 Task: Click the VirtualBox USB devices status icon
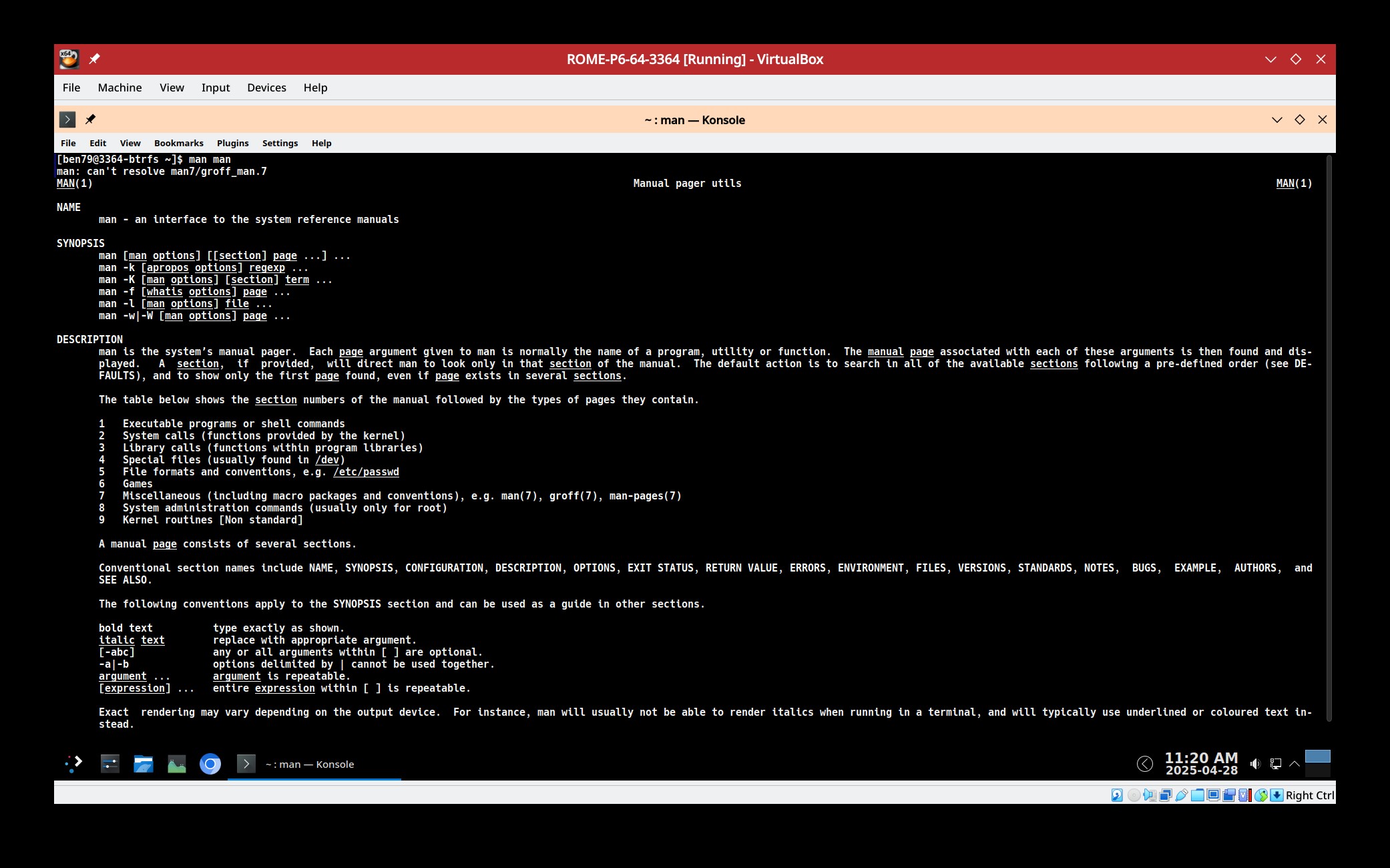(x=1182, y=795)
